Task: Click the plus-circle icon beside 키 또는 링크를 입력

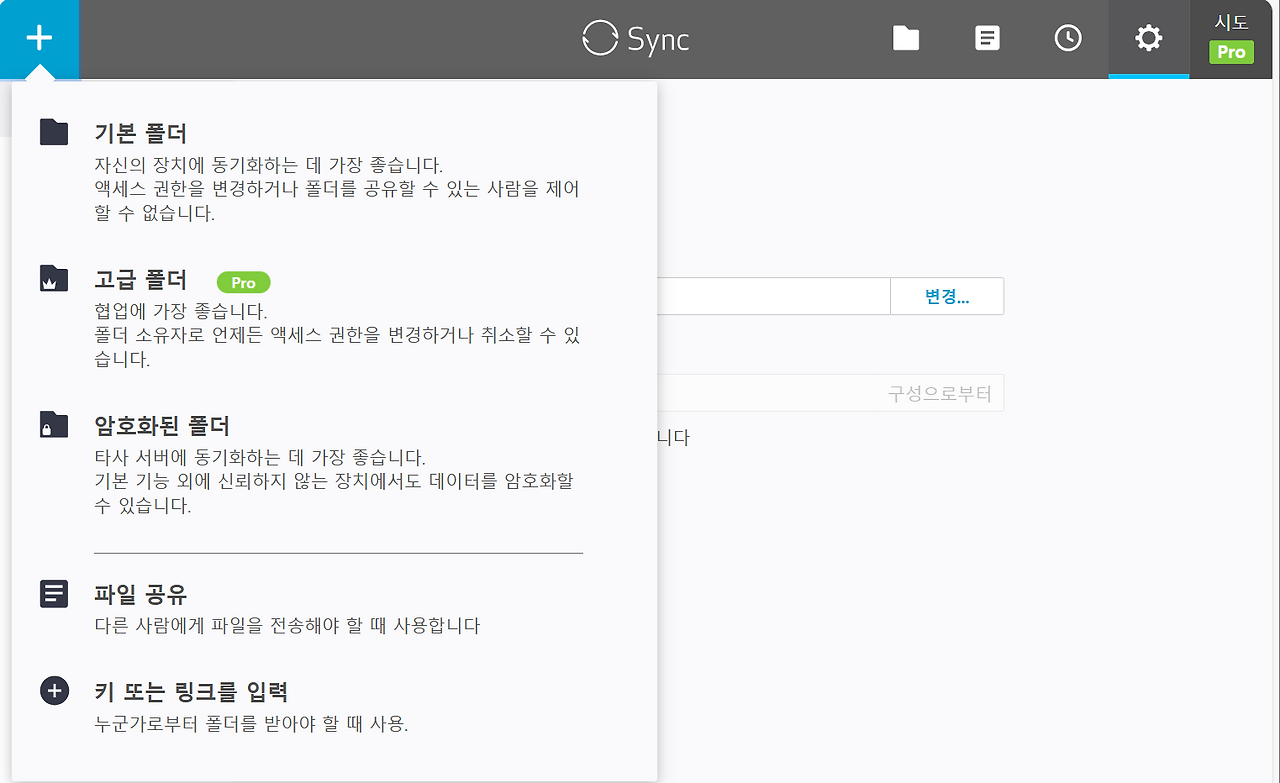Action: [x=53, y=690]
